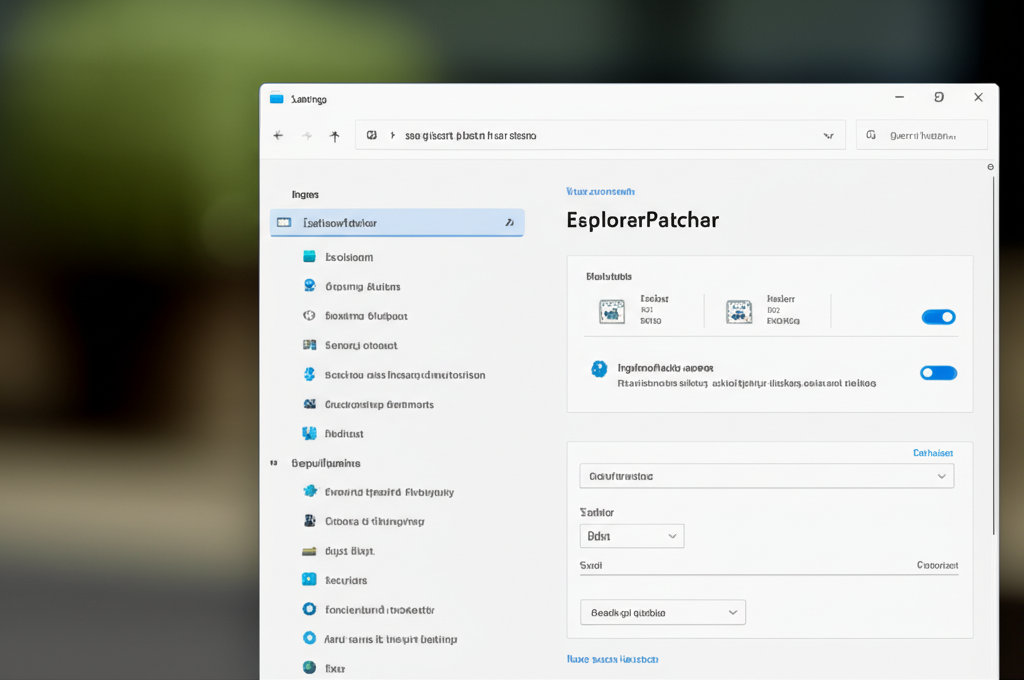Click the search magnifier icon

(x=871, y=135)
